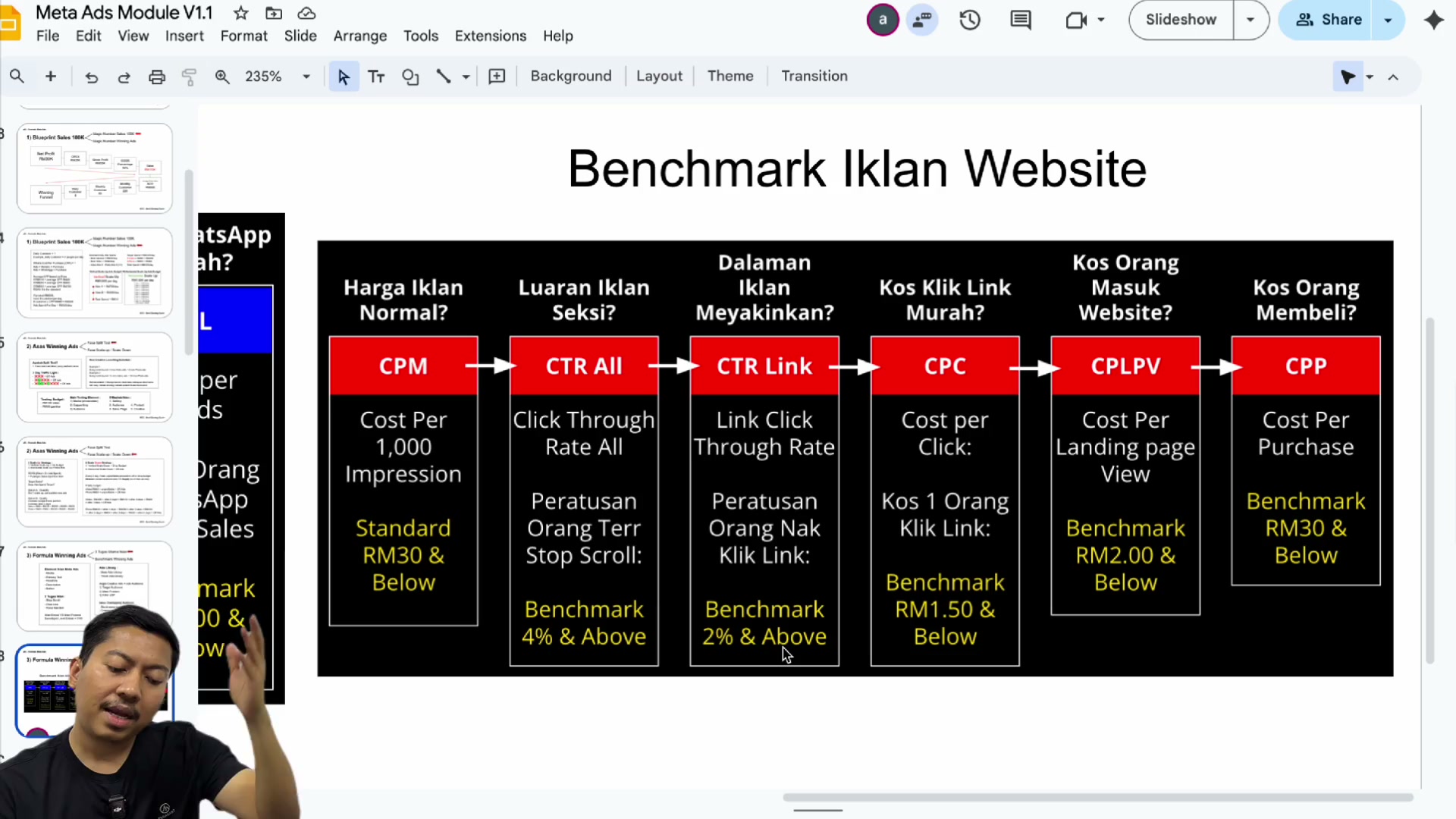Image resolution: width=1456 pixels, height=819 pixels.
Task: Open the comments history icon
Action: click(x=1021, y=20)
